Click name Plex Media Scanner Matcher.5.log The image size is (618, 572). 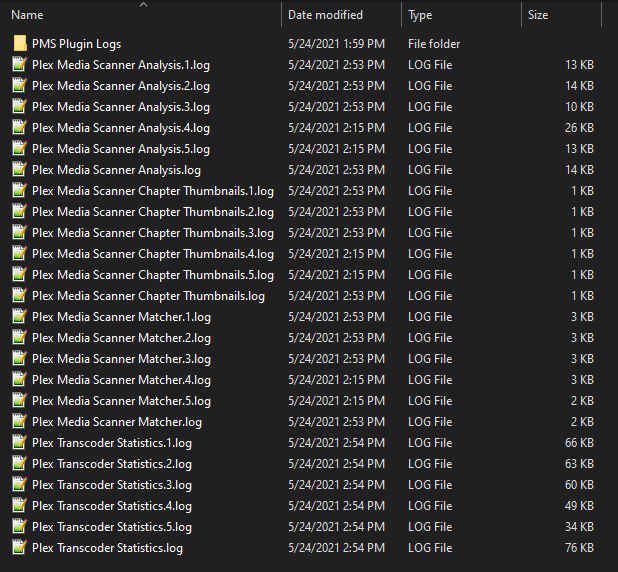click(121, 401)
